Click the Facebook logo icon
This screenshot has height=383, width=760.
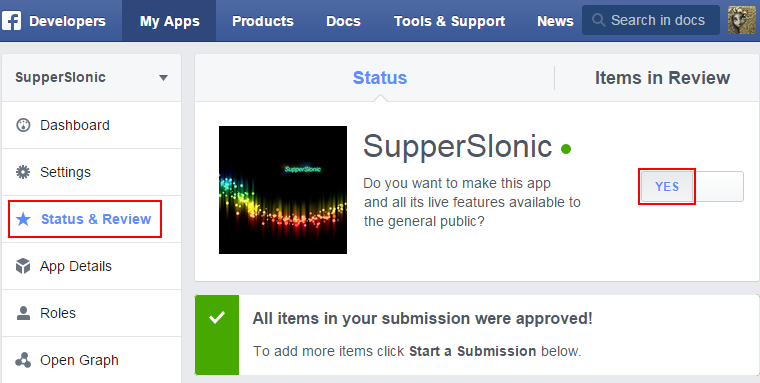tap(11, 21)
